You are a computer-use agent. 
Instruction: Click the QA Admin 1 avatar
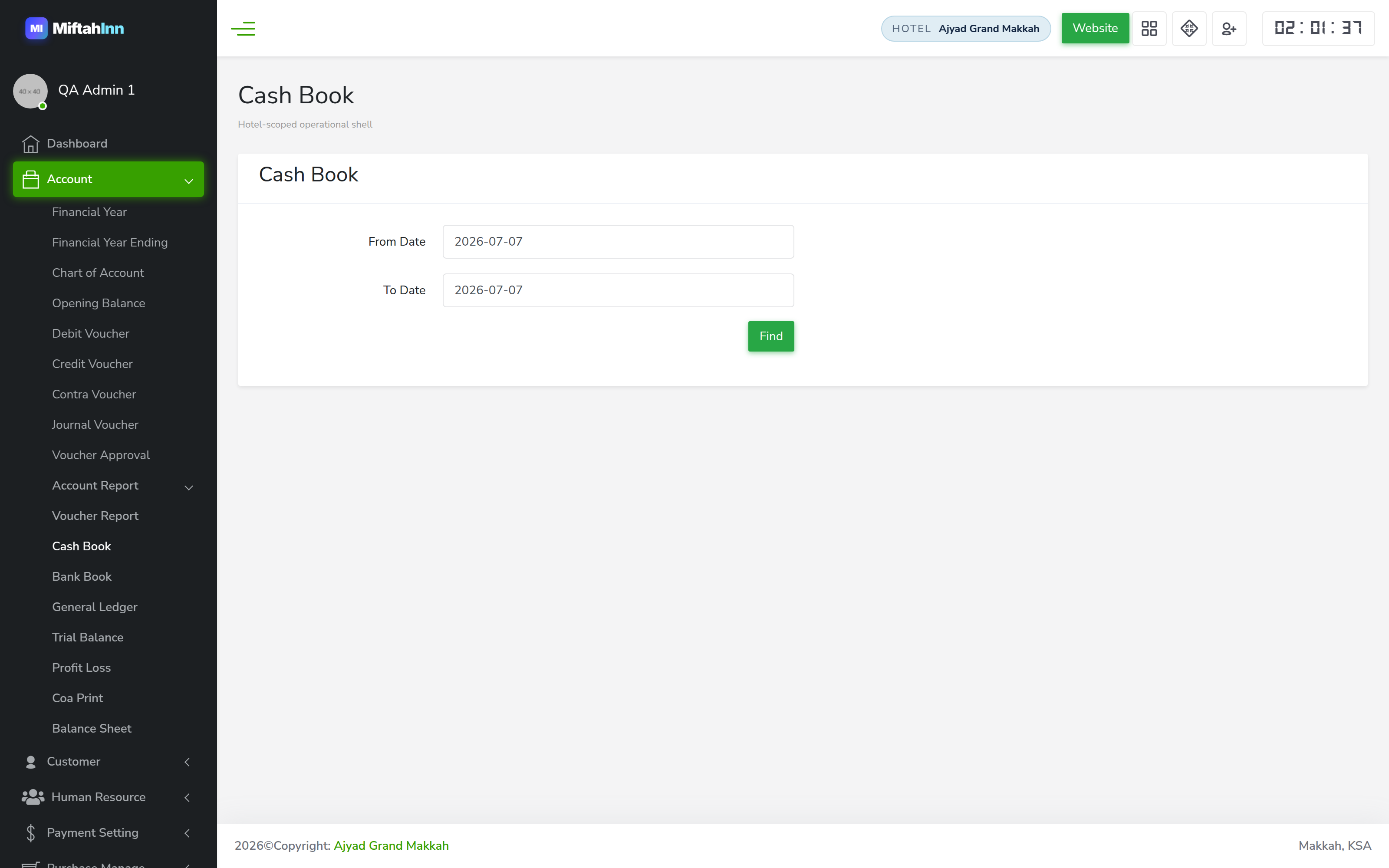click(30, 91)
